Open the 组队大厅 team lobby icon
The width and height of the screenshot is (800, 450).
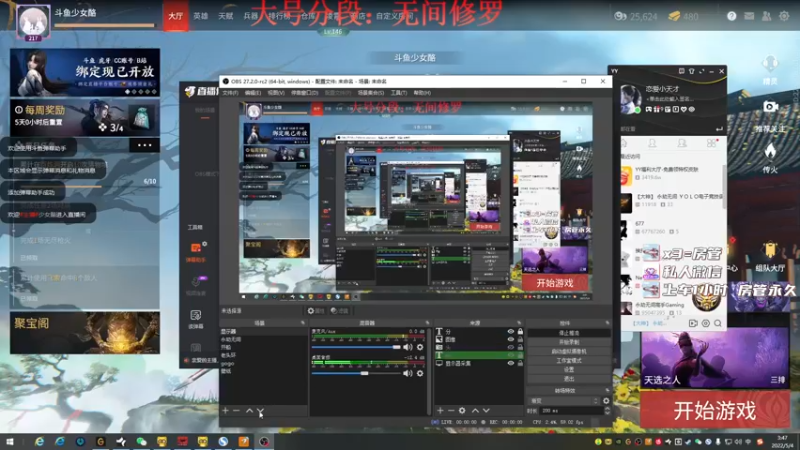click(x=770, y=251)
